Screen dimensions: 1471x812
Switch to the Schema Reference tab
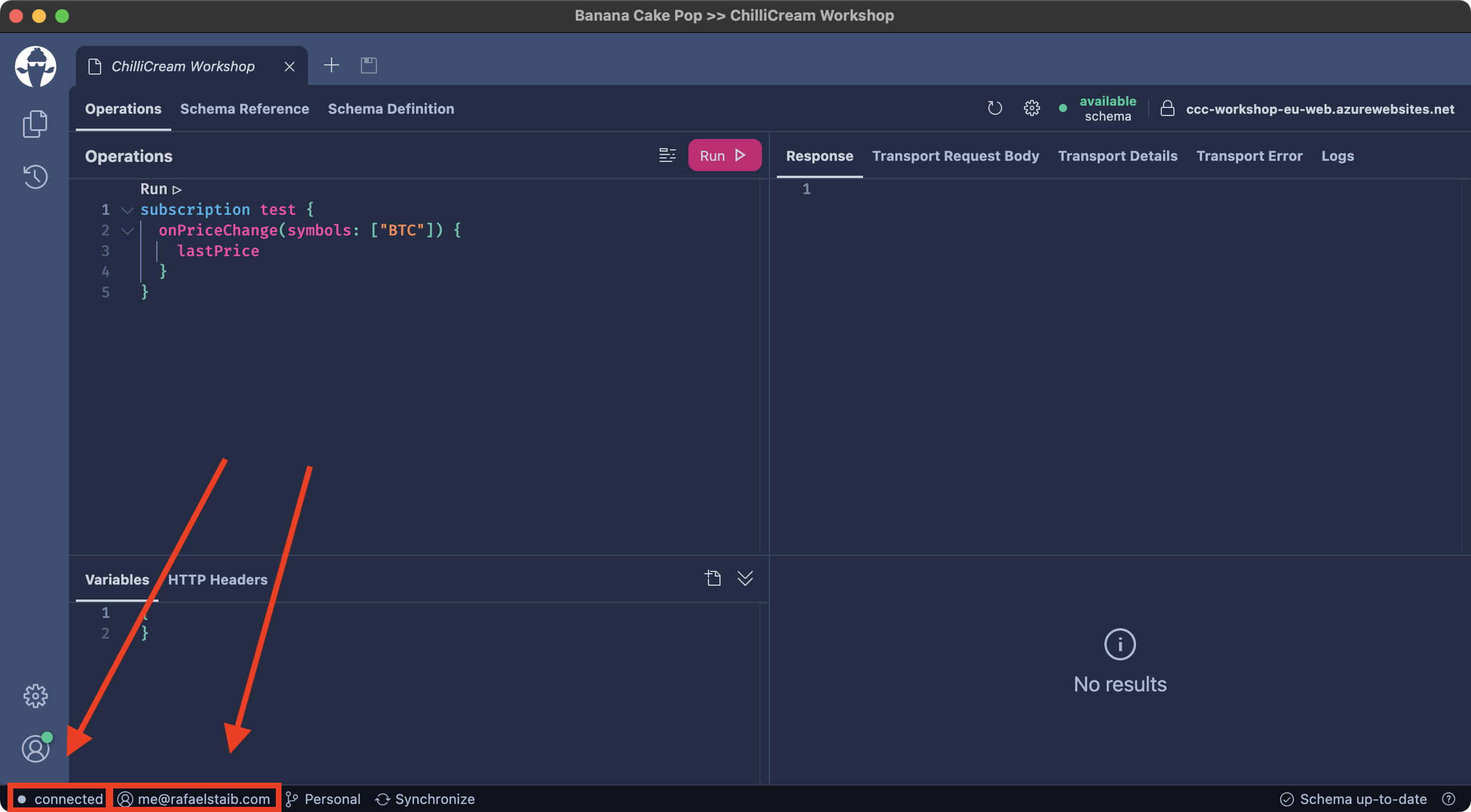245,109
